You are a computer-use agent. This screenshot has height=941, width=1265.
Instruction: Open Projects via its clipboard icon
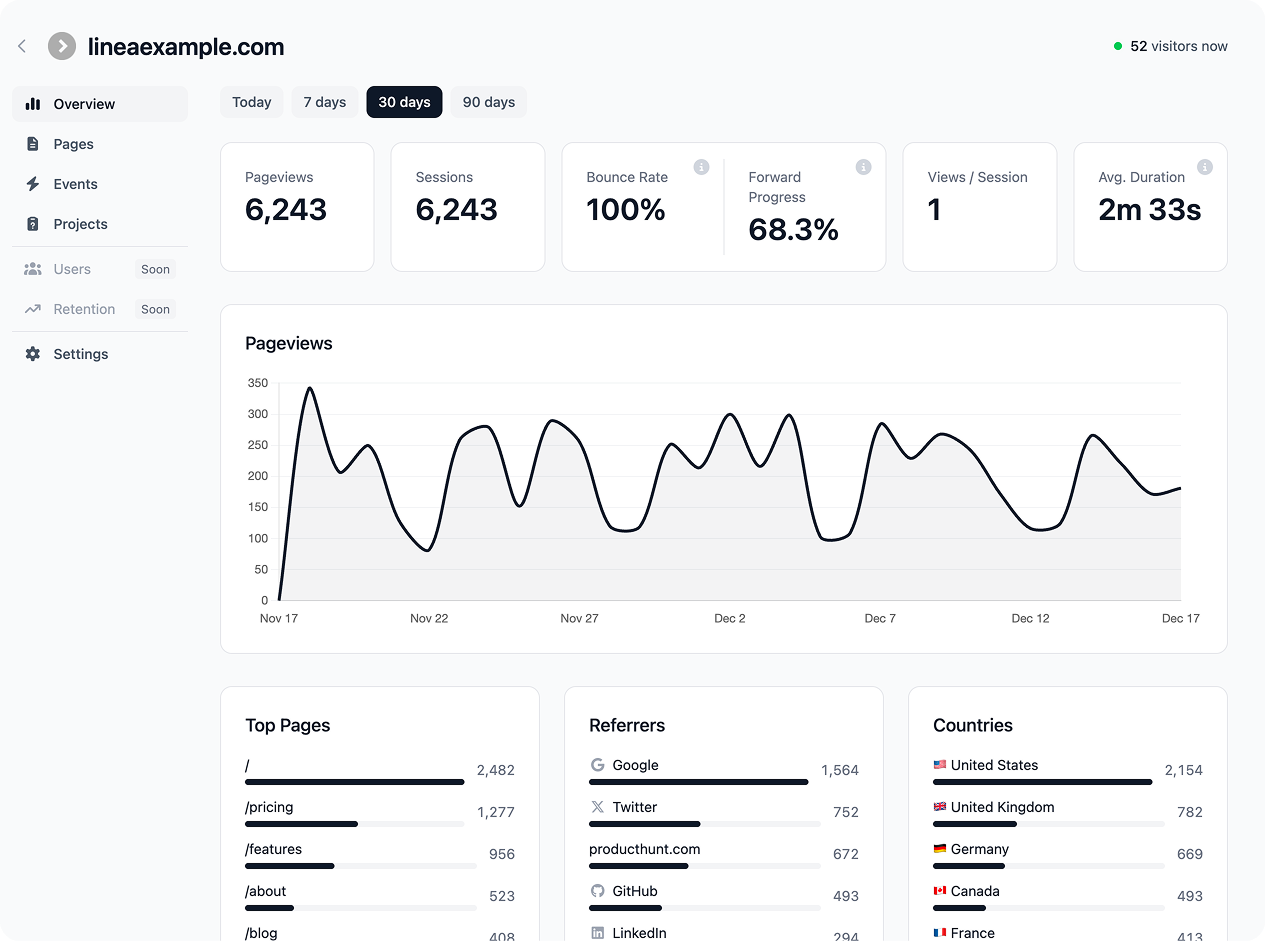(33, 224)
